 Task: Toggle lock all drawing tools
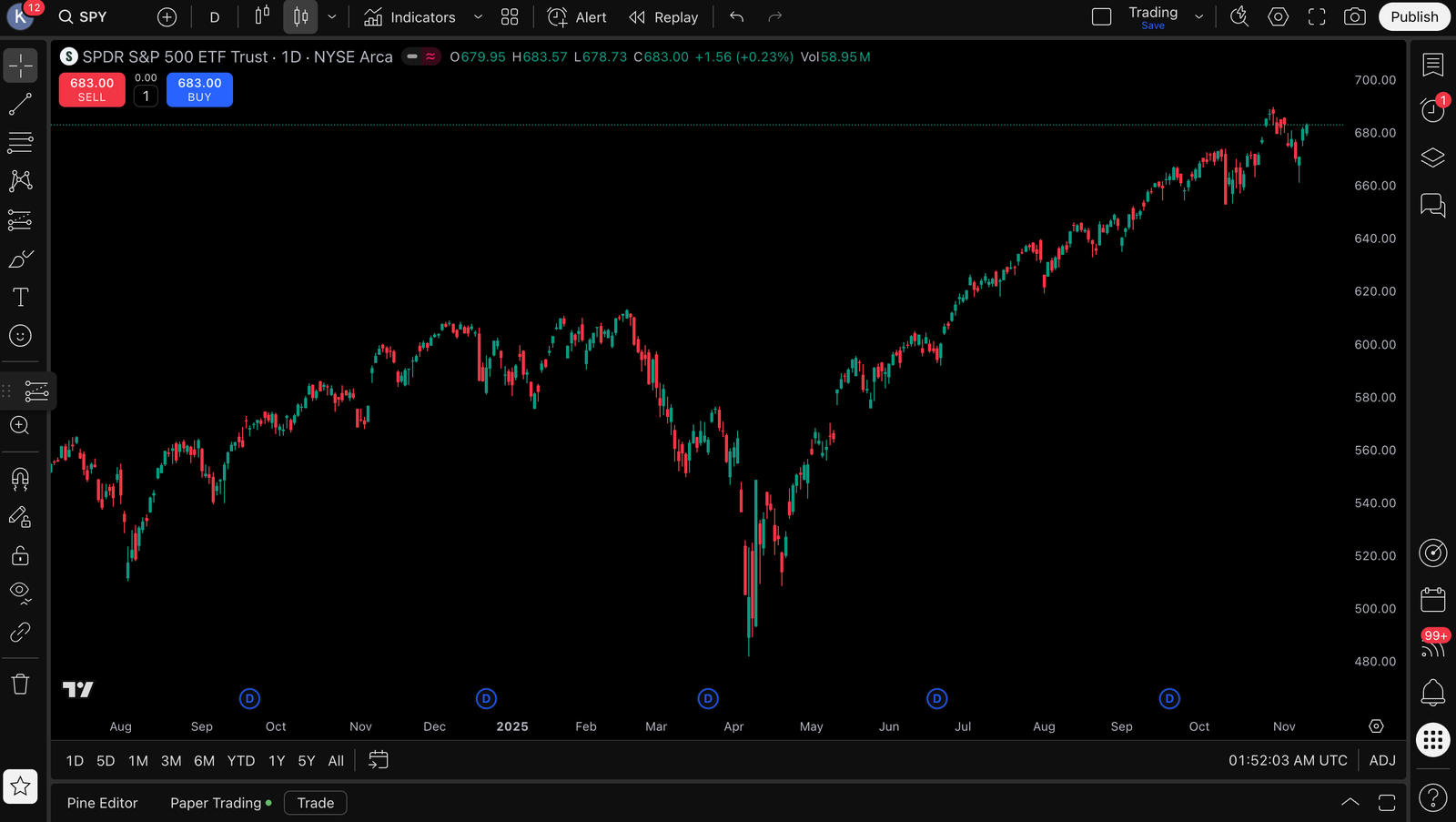tap(20, 555)
